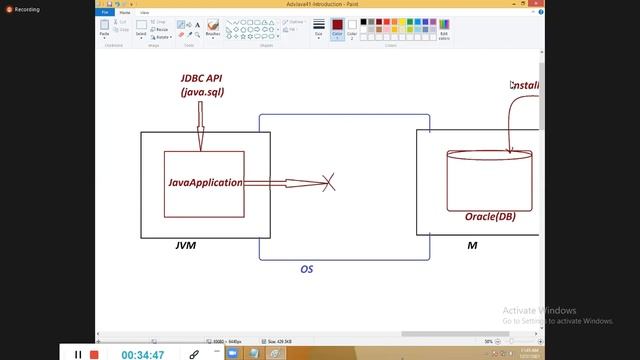The height and width of the screenshot is (360, 640).
Task: Click the Brushes tool icon
Action: 213,25
